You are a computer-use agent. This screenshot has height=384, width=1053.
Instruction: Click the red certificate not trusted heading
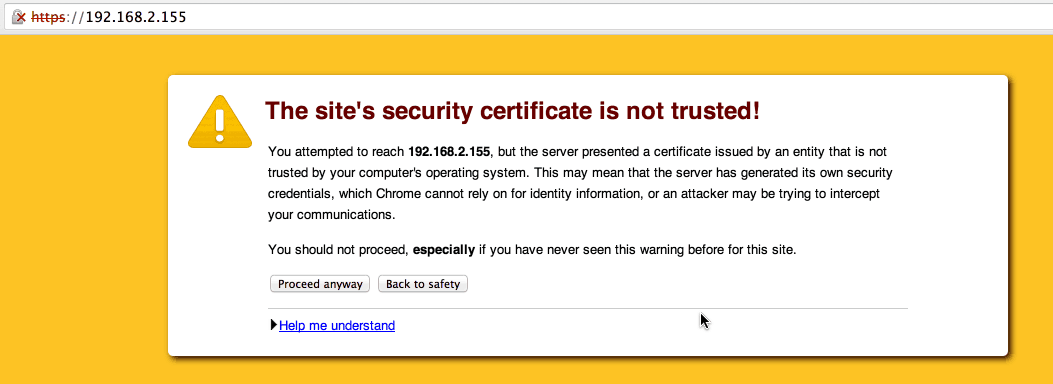click(x=513, y=110)
